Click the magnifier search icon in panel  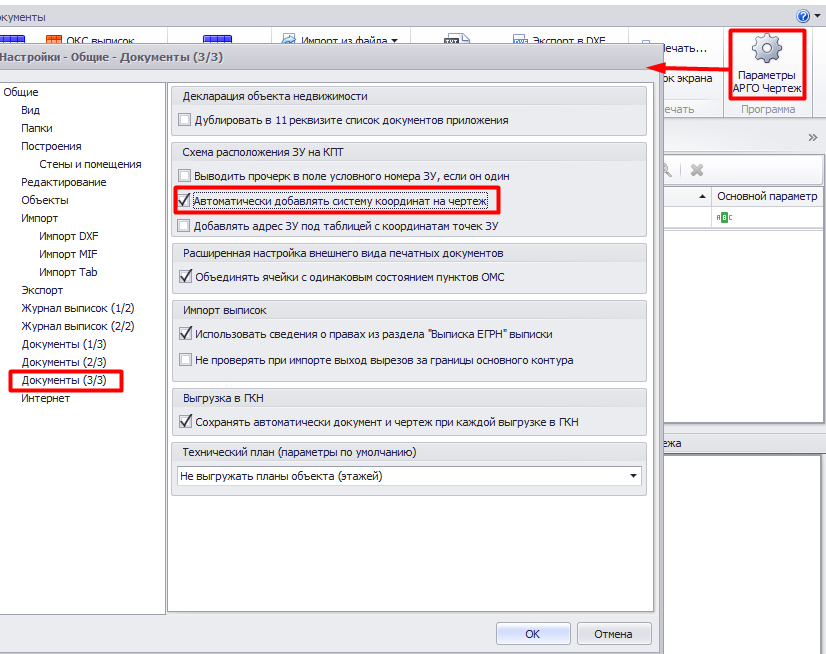point(665,171)
